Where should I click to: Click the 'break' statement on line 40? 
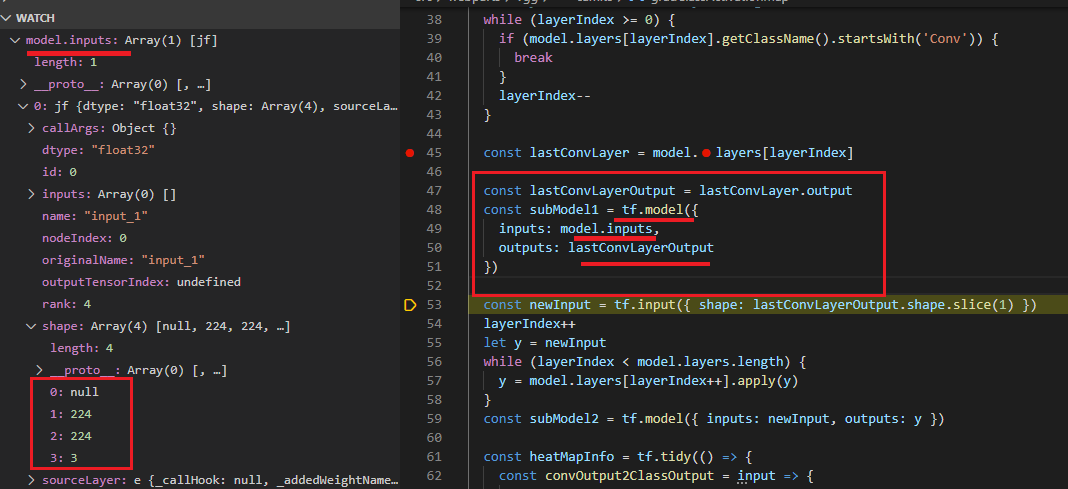point(533,58)
